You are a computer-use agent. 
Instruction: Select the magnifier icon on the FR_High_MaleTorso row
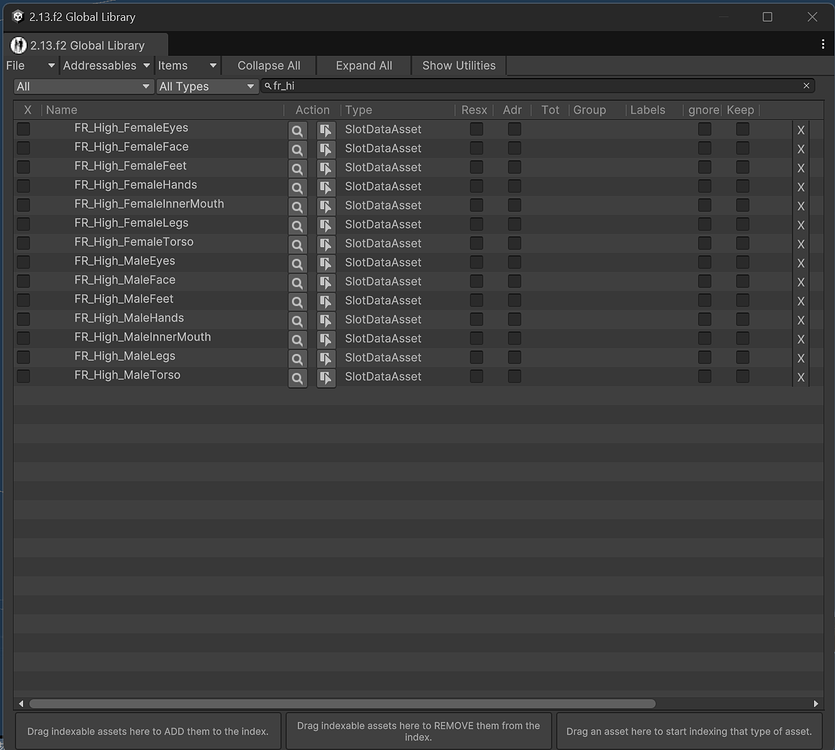click(297, 377)
